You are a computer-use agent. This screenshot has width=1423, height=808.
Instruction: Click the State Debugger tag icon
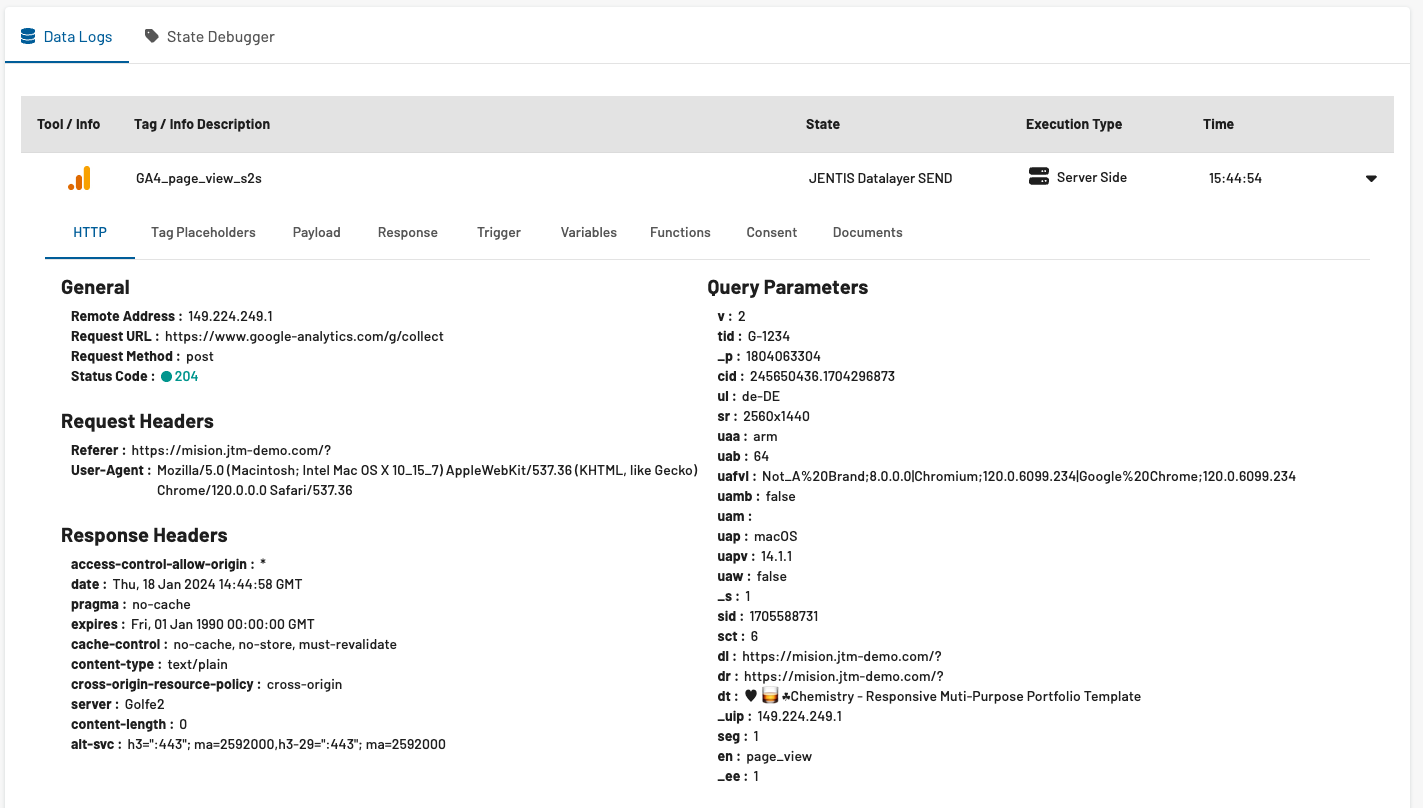click(152, 36)
